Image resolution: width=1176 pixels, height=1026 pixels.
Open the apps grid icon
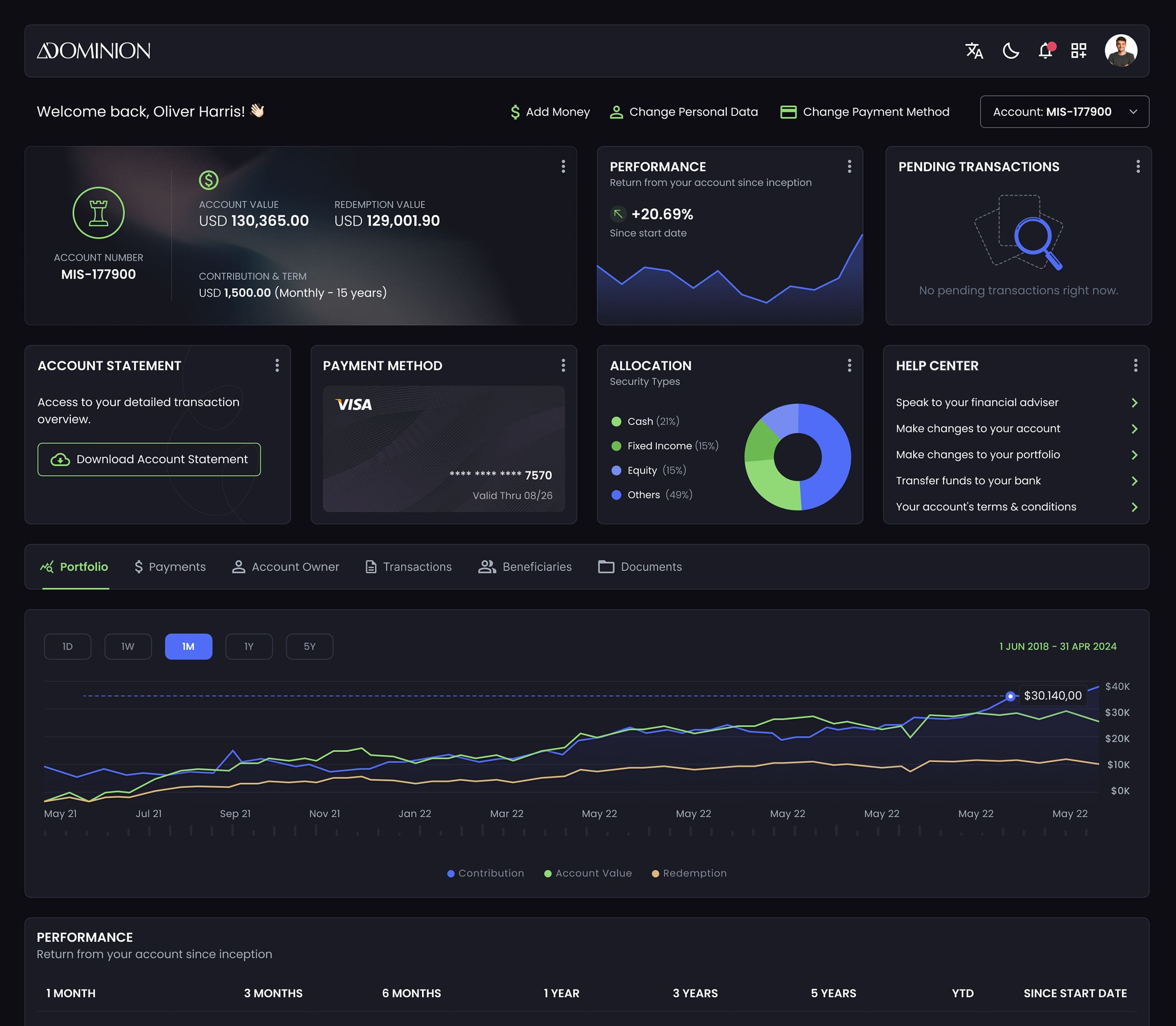tap(1079, 51)
